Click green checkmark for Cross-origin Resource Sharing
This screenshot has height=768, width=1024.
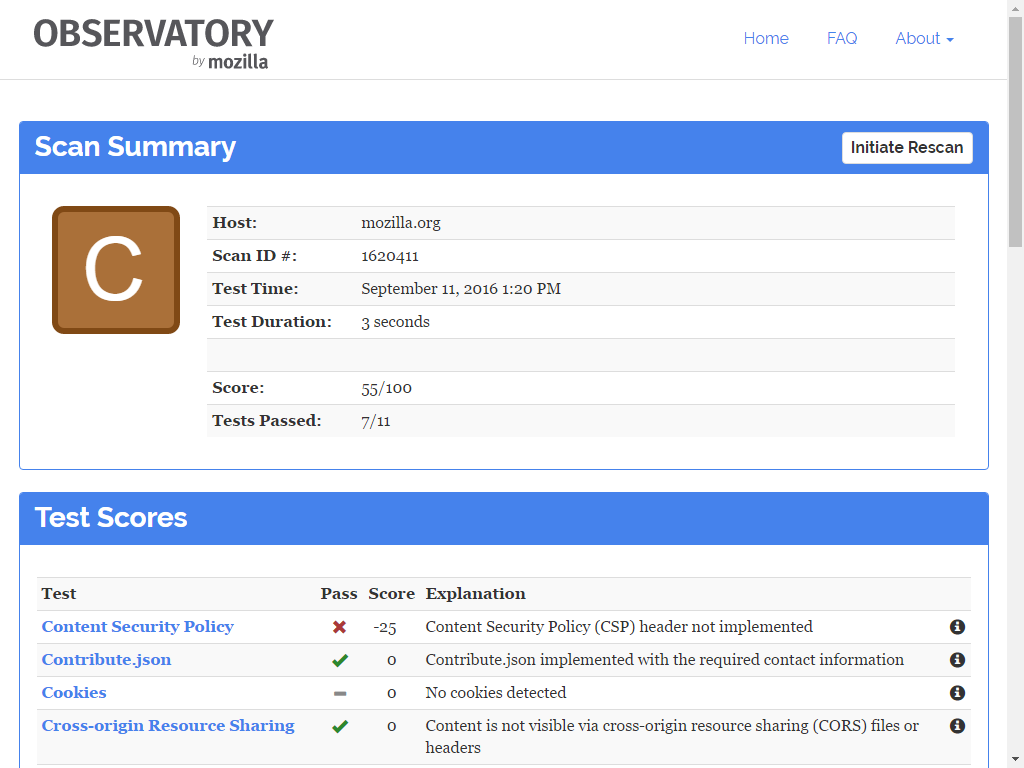click(x=340, y=726)
